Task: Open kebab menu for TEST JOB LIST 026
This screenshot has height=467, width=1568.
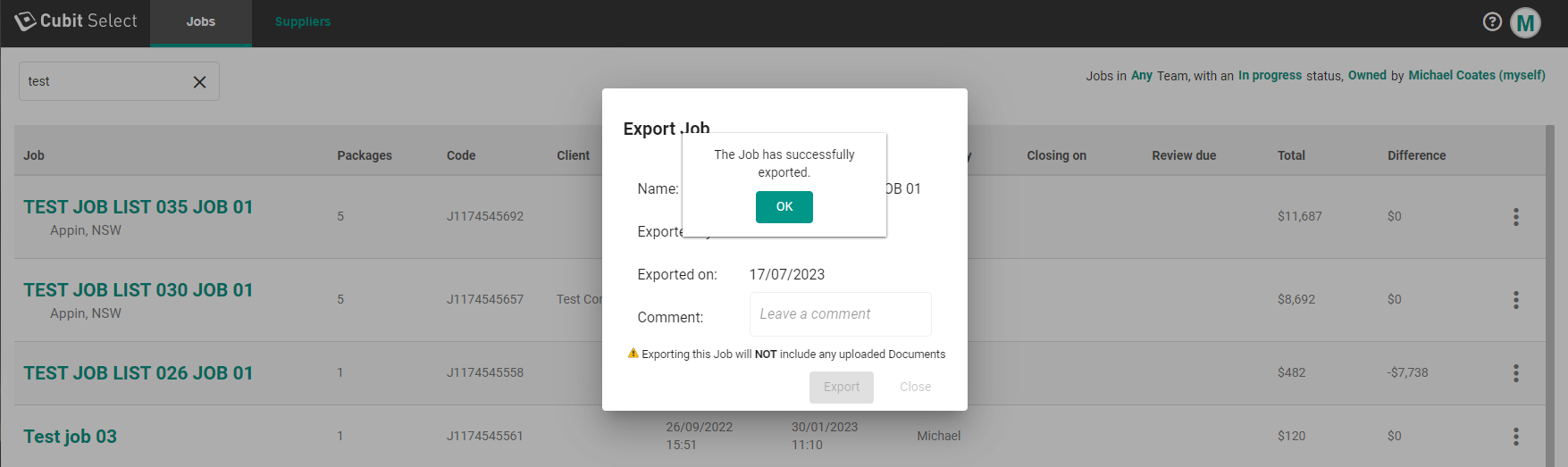Action: pyautogui.click(x=1515, y=373)
